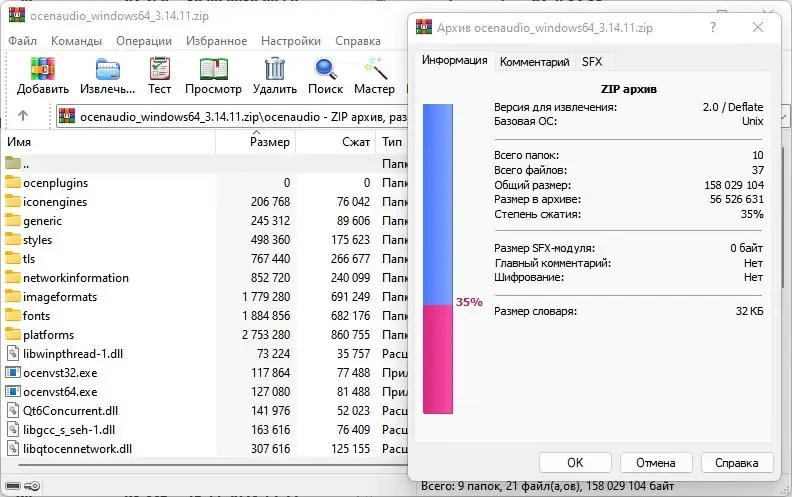Image resolution: width=792 pixels, height=497 pixels.
Task: Sort list by Тип column header
Action: (392, 142)
